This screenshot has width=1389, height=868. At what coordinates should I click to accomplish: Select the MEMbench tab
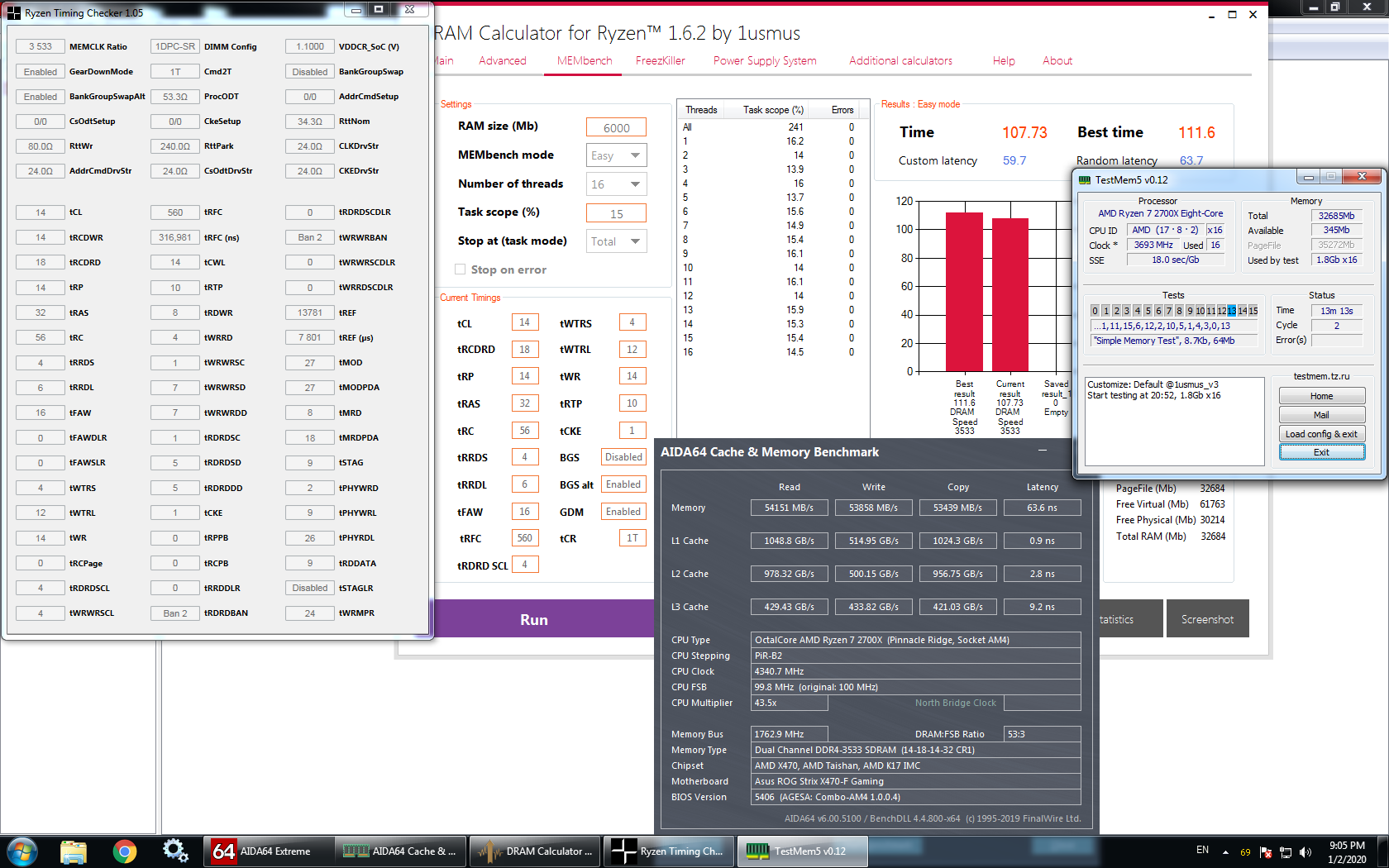tap(585, 60)
